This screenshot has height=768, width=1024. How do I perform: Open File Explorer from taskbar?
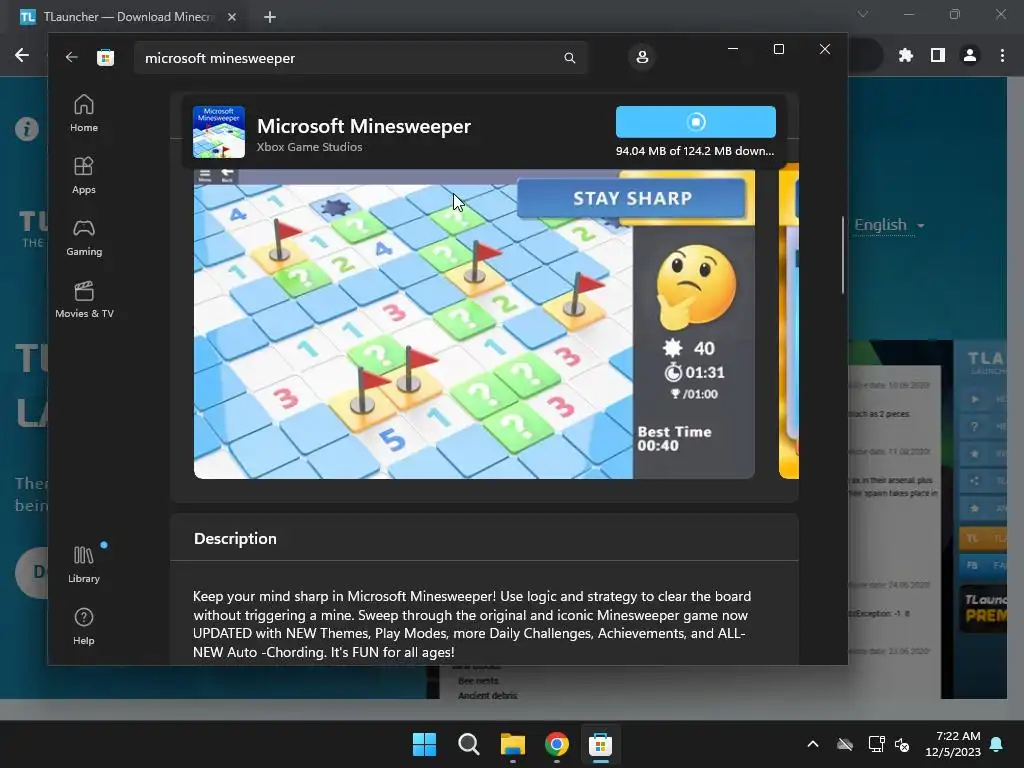coord(513,744)
